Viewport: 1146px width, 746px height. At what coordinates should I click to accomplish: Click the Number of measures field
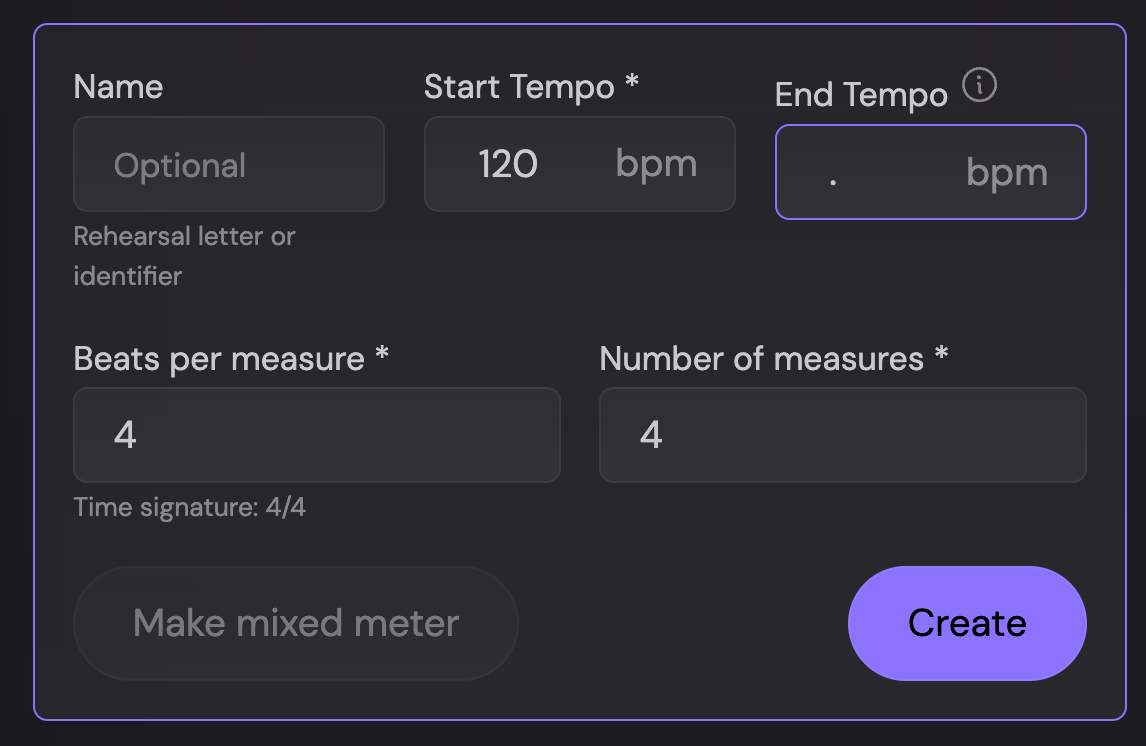[x=843, y=435]
